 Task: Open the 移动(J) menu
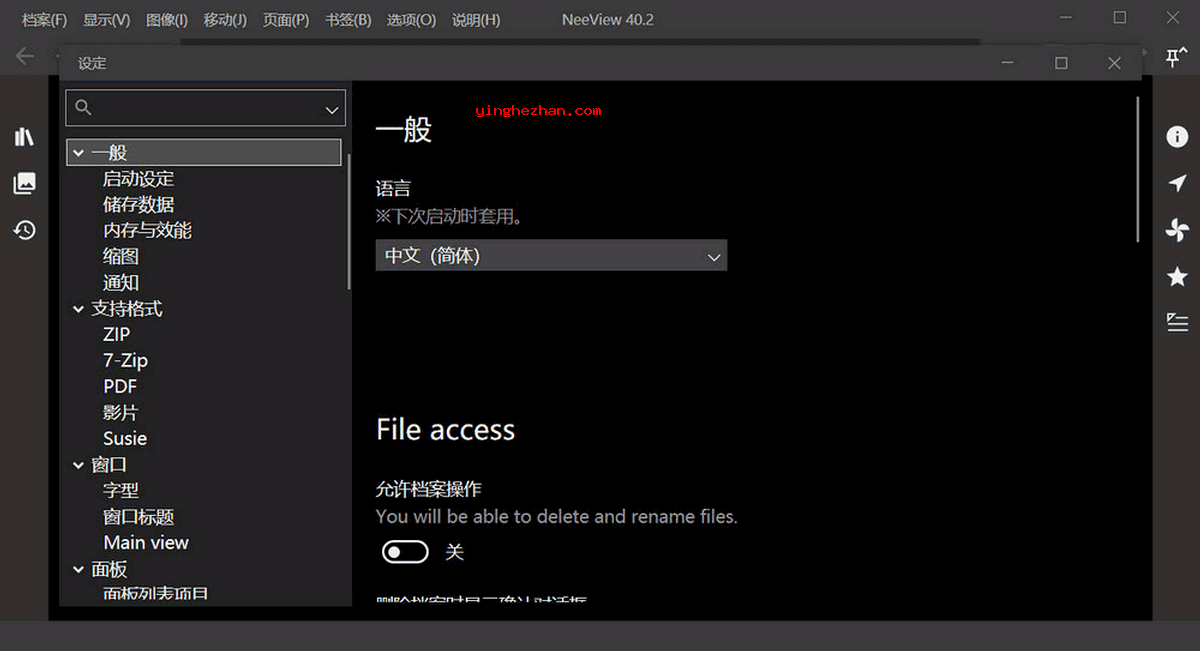225,20
